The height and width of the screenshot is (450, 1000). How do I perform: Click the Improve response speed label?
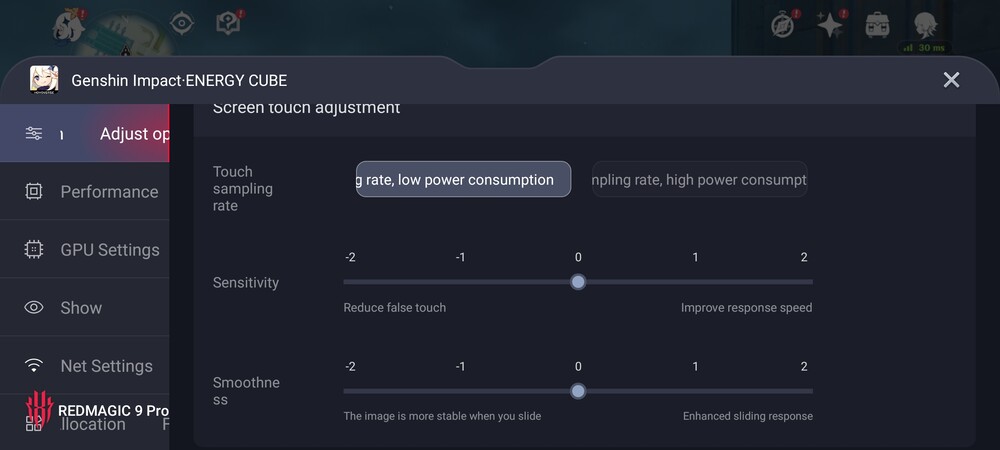point(746,308)
